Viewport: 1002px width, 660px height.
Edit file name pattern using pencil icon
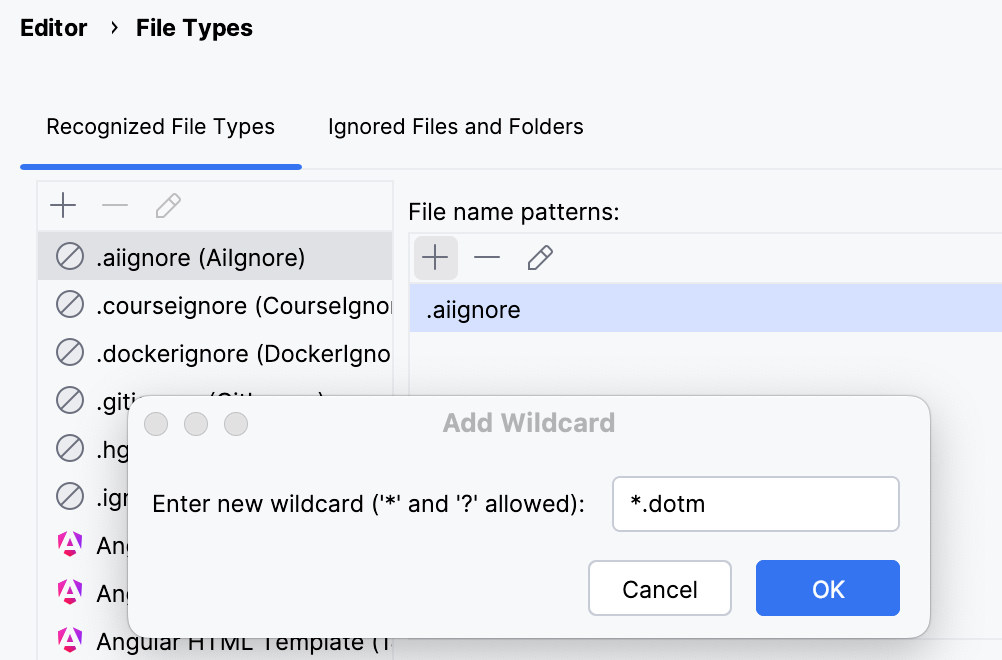point(539,257)
